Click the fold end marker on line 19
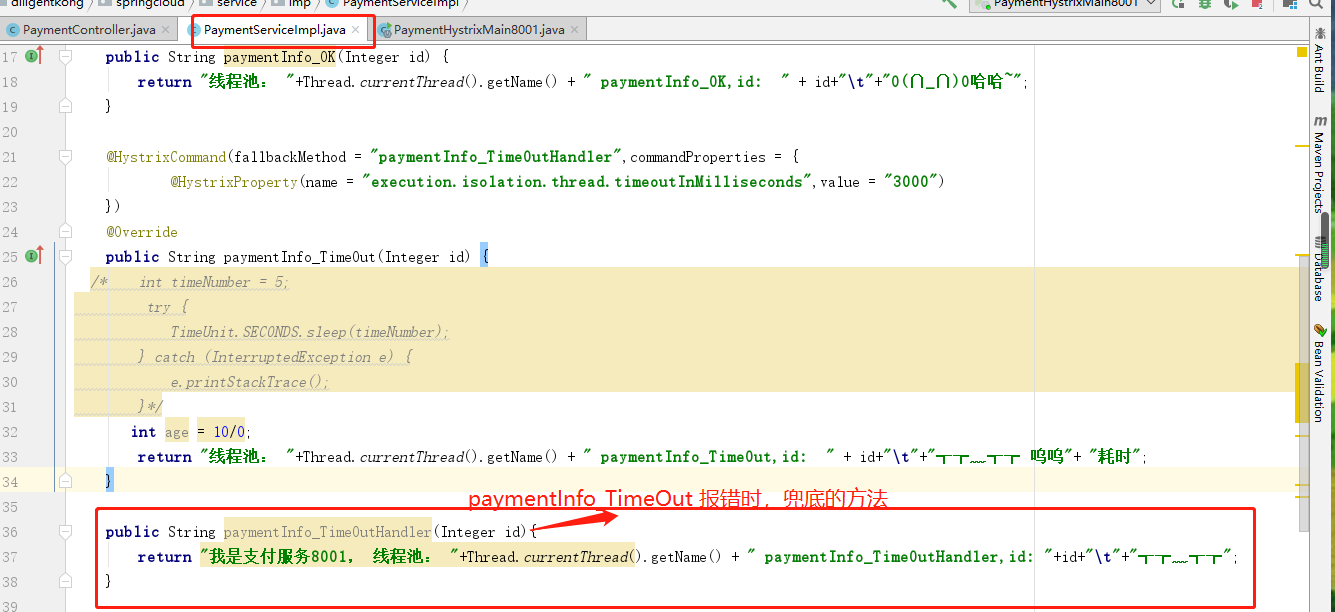Image resolution: width=1335 pixels, height=612 pixels. 65,107
